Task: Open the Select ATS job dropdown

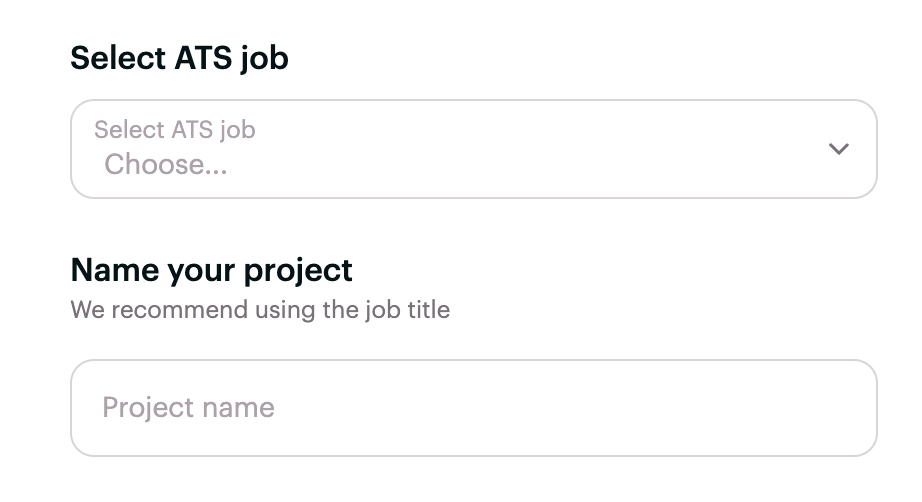Action: [x=473, y=149]
